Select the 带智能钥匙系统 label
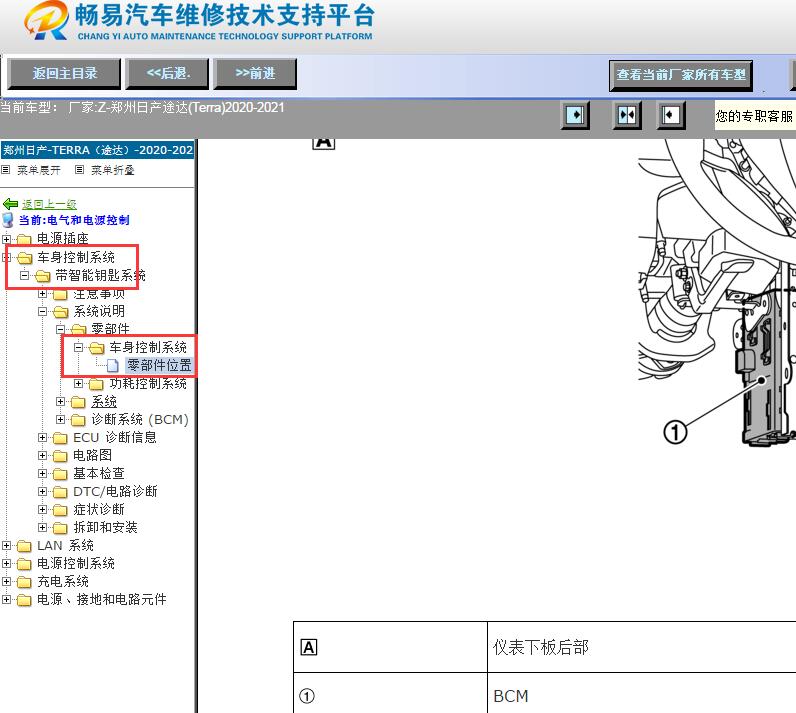Viewport: 796px width, 713px height. point(101,276)
